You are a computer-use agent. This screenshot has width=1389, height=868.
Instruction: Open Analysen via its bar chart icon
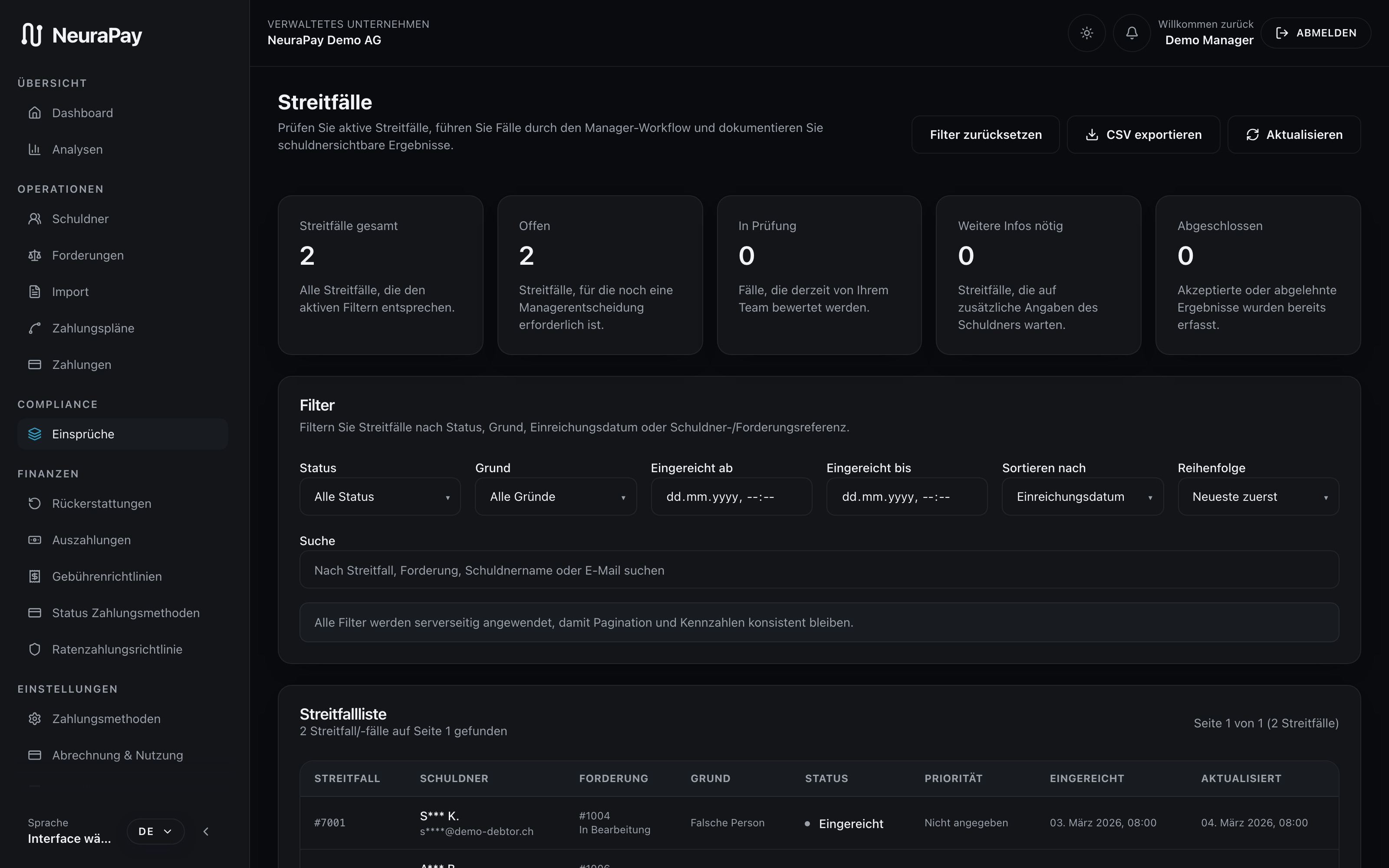(35, 149)
